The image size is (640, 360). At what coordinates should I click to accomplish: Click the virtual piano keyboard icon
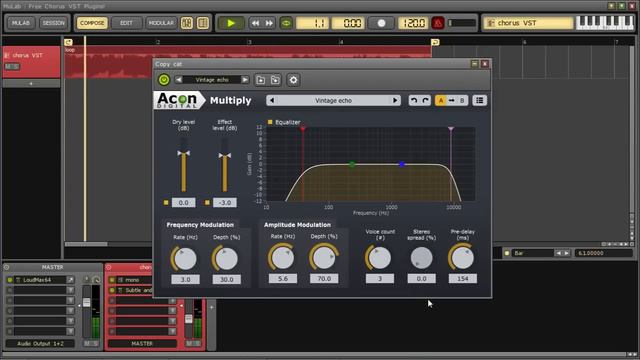[605, 23]
